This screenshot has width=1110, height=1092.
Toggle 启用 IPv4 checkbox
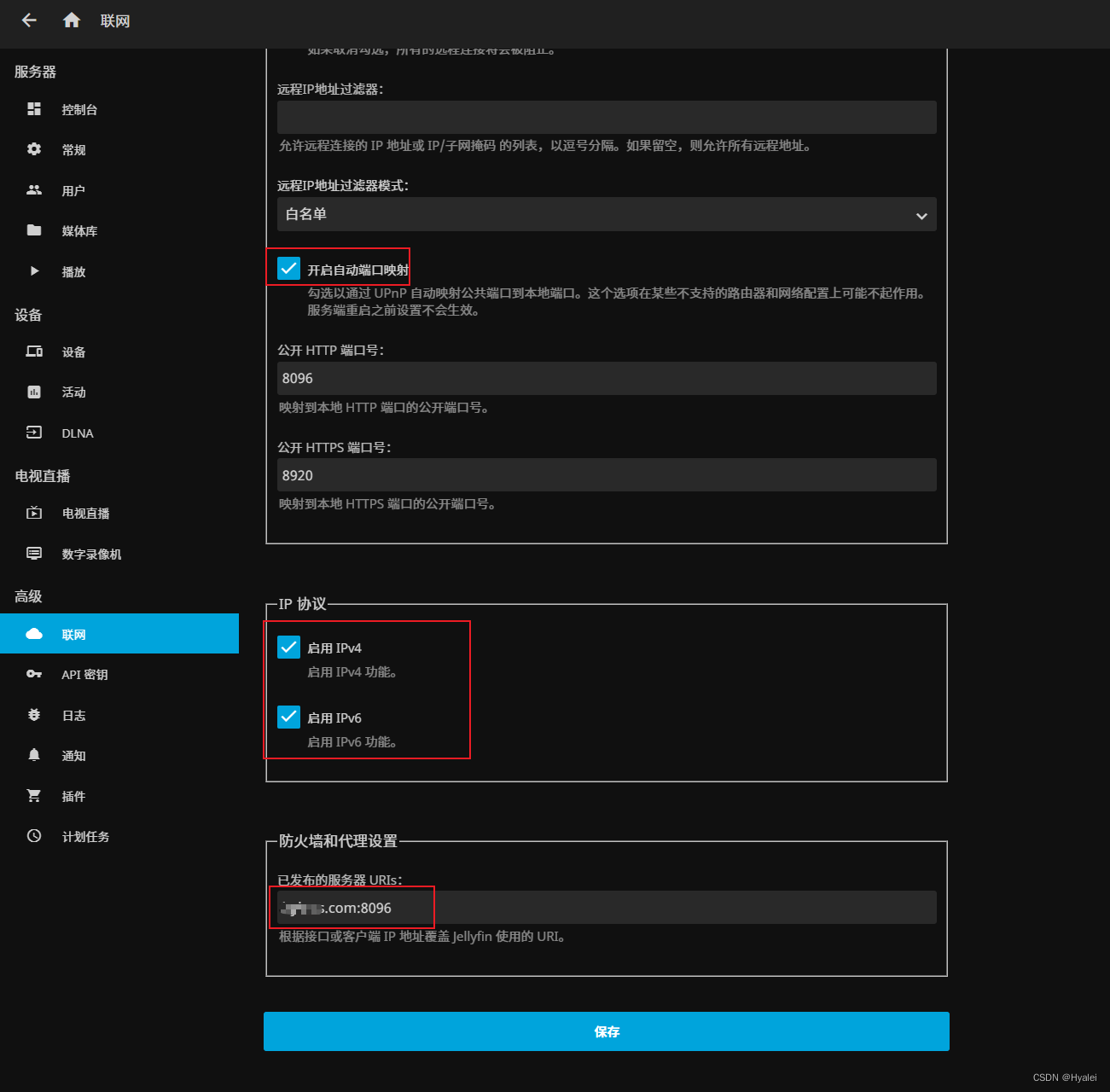288,647
